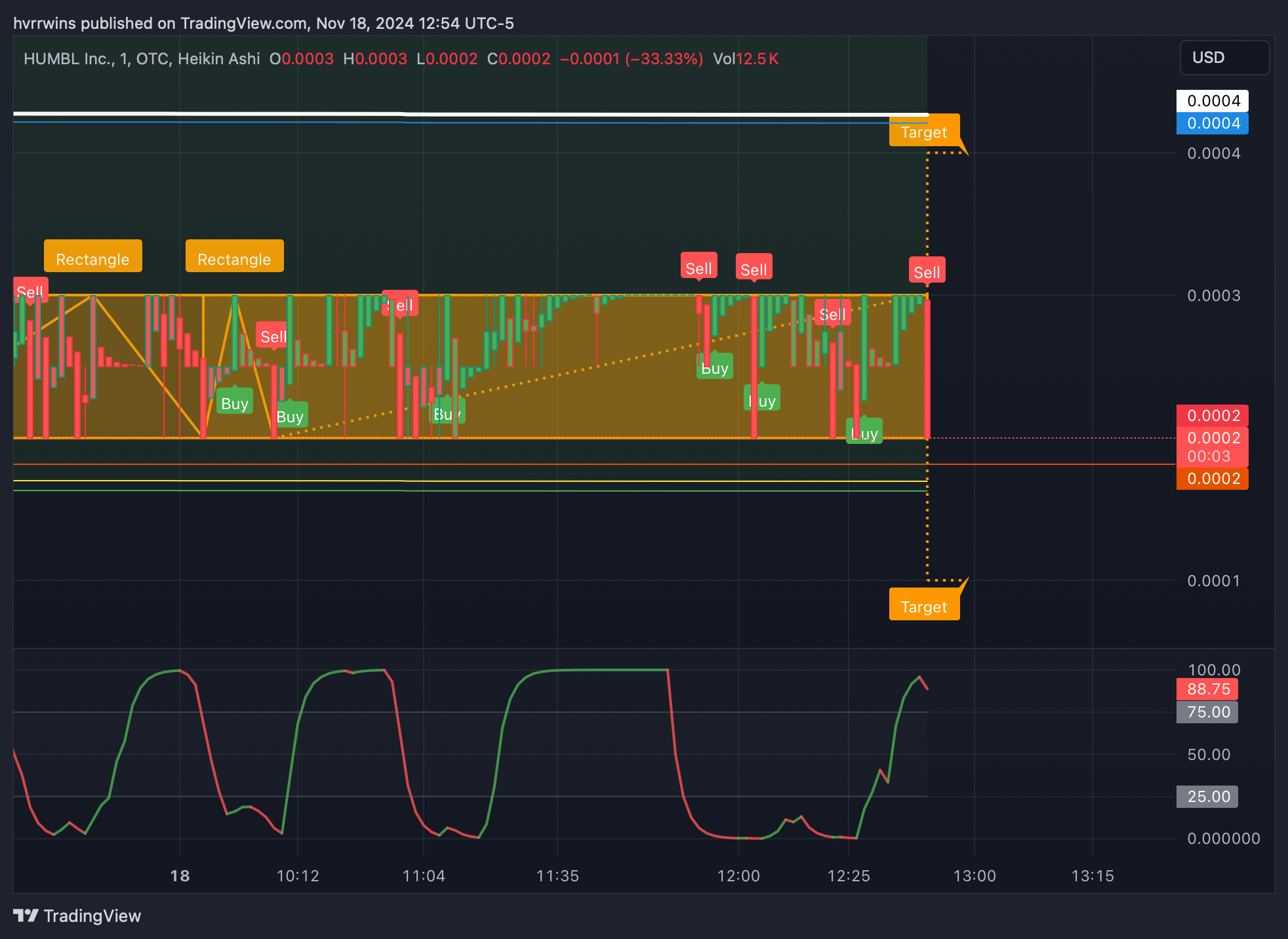Viewport: 1288px width, 939px height.
Task: Click the 50.00 oscillator axis value
Action: tap(1209, 755)
